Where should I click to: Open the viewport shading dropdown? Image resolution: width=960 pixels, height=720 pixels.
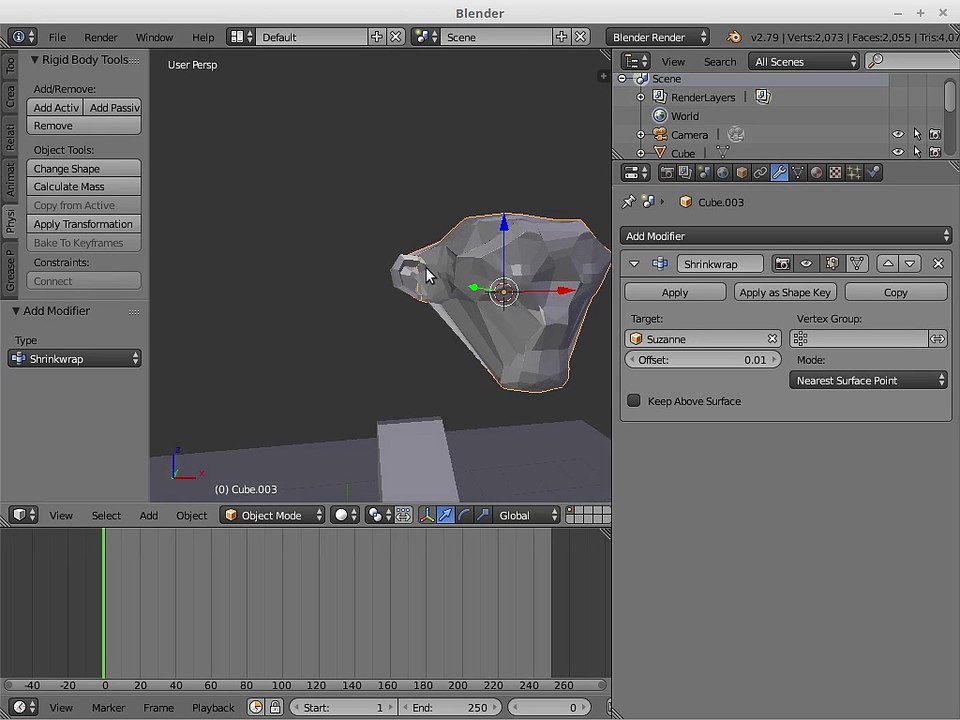coord(345,516)
